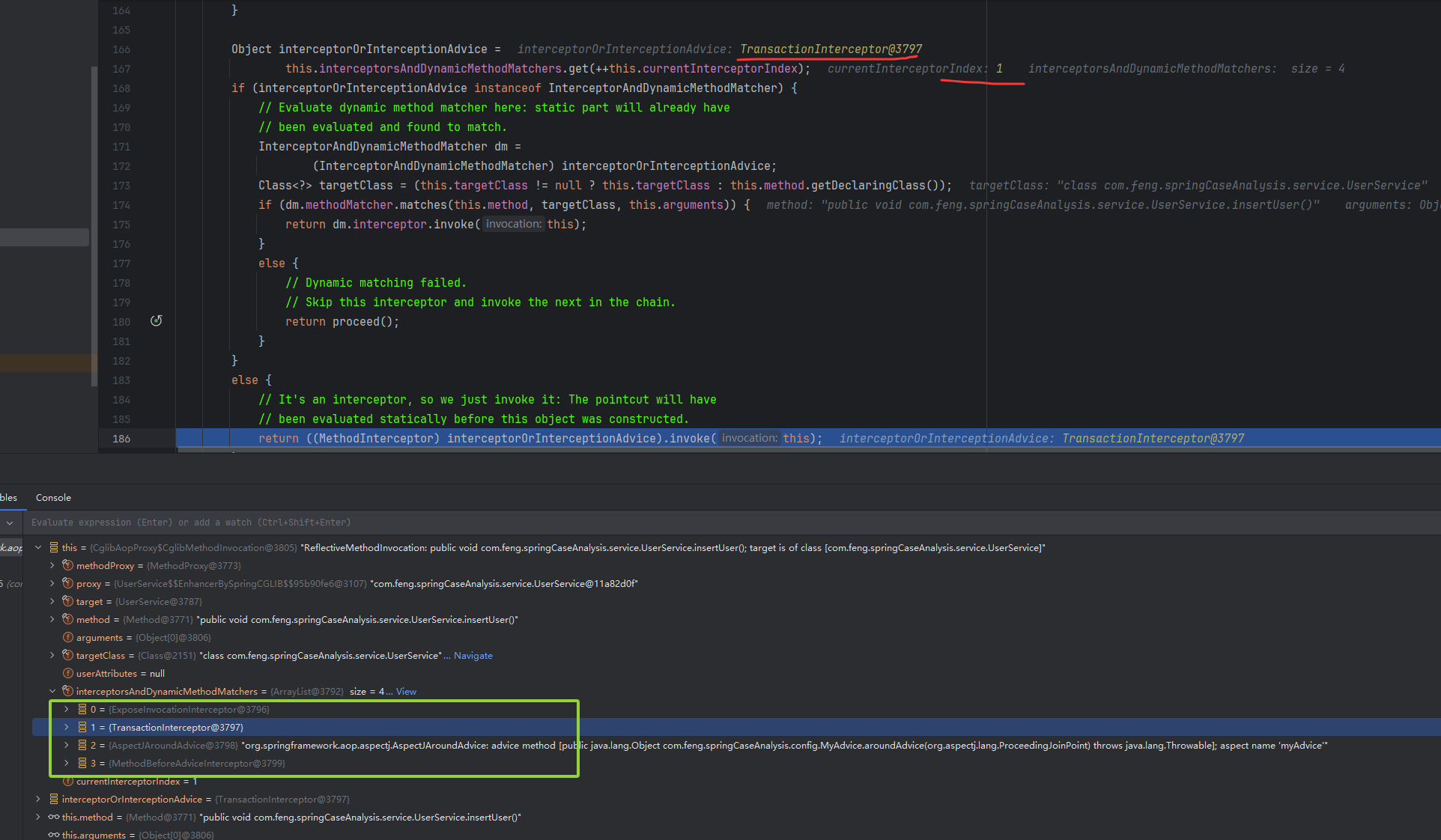Click the watch glasses icon beside this.method
This screenshot has width=1441, height=840.
[53, 817]
